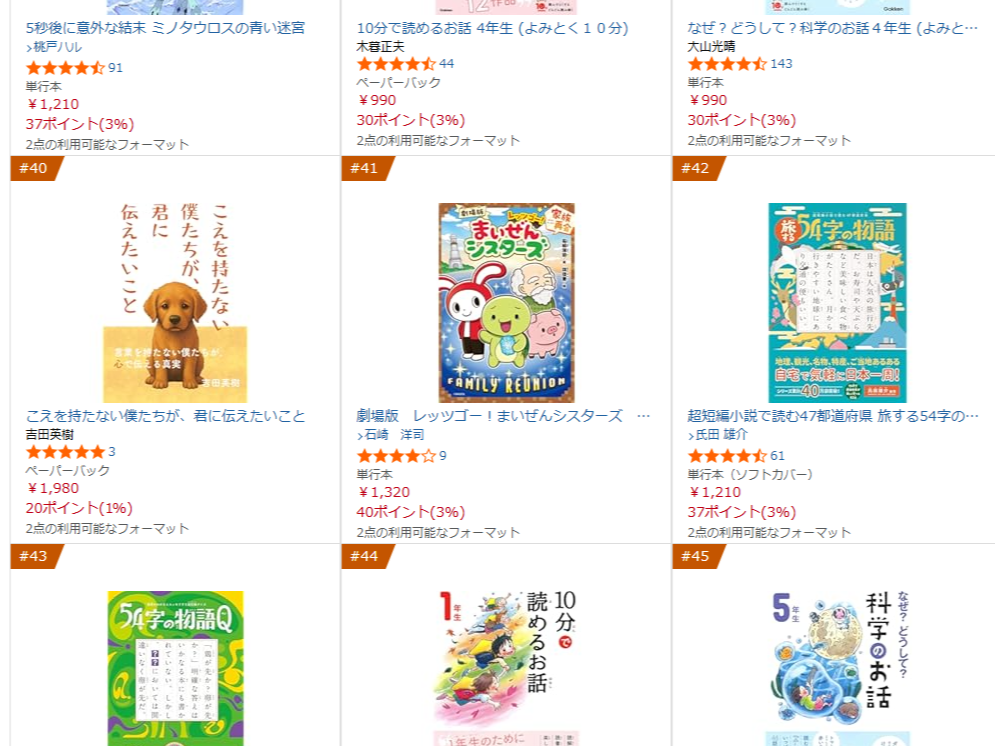Open the star rating for ミノタウロスの青い迷宮

click(65, 68)
